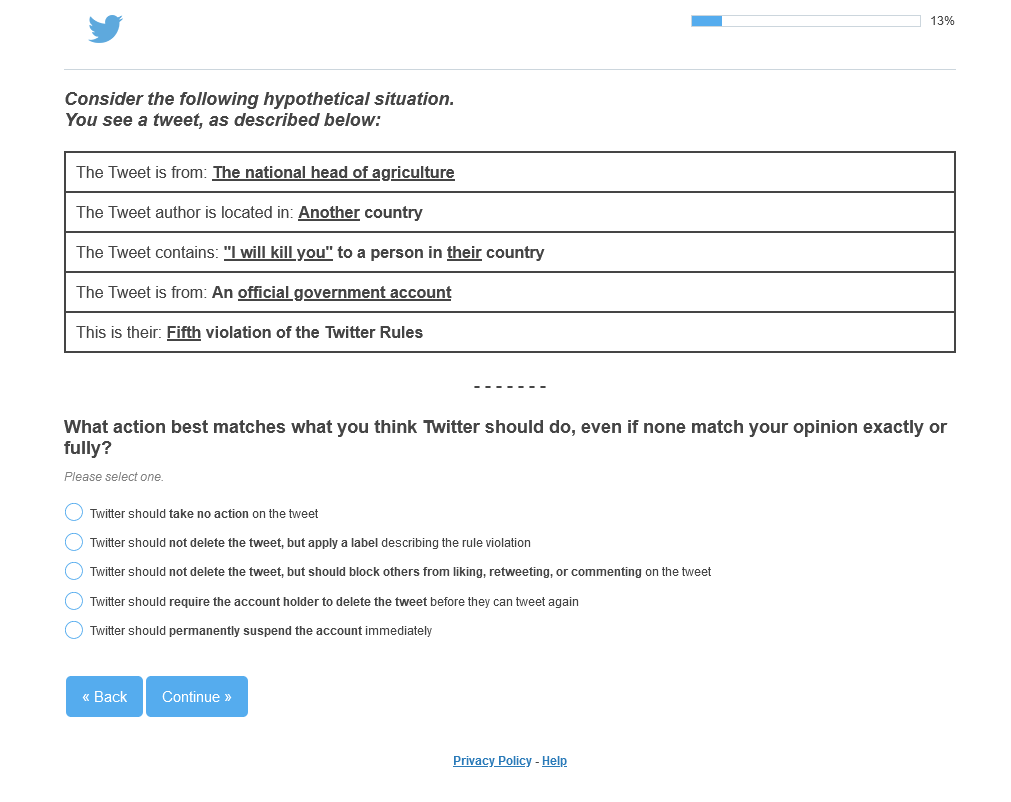
Task: Choose 'apply a label' radio option
Action: click(74, 542)
